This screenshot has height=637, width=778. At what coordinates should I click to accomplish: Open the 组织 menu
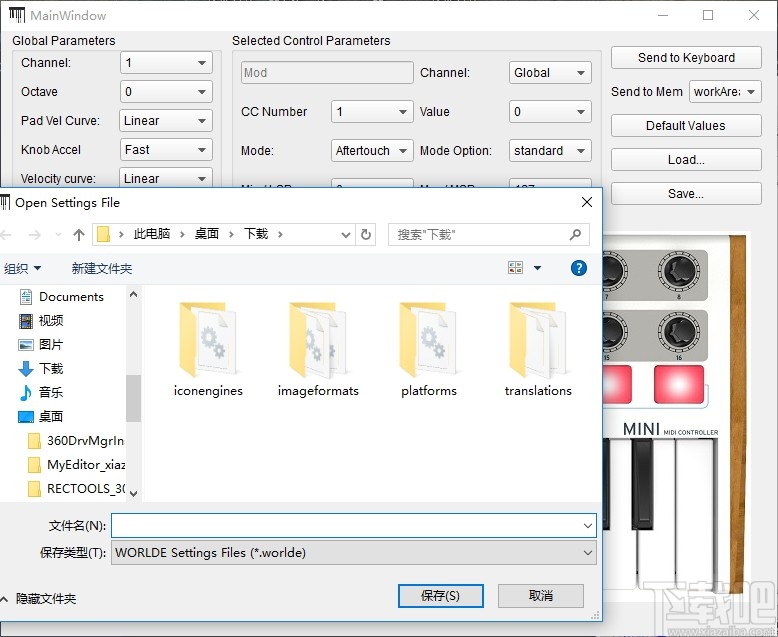click(x=23, y=268)
